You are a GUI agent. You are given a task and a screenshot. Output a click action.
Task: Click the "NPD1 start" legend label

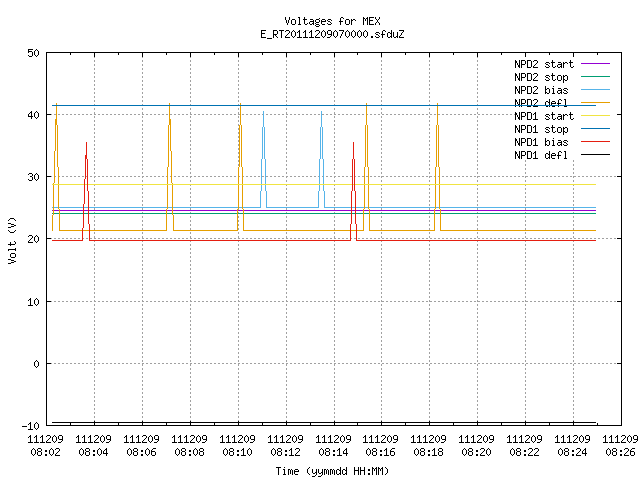(544, 116)
